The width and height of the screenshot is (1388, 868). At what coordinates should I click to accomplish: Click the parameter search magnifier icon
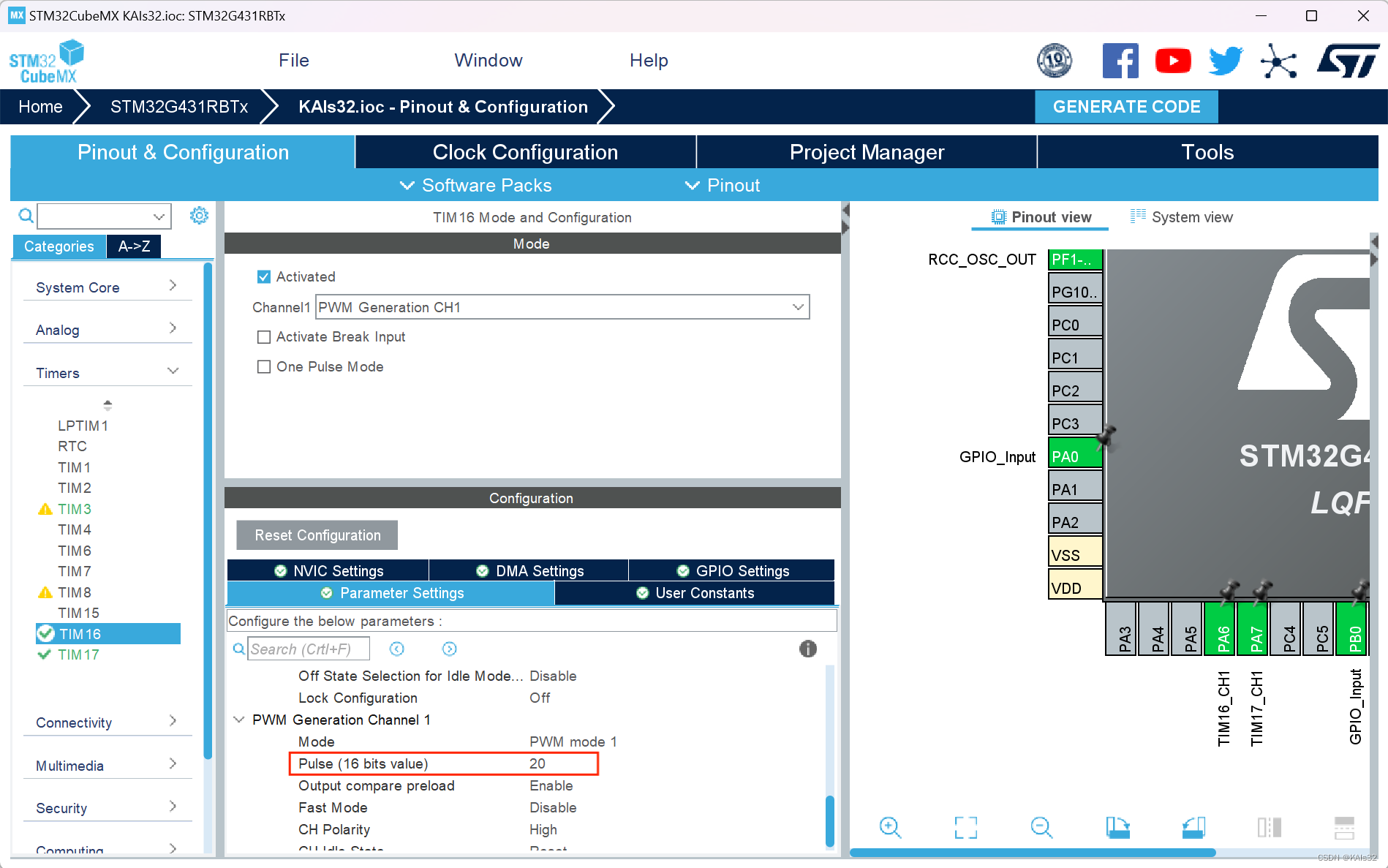[238, 649]
